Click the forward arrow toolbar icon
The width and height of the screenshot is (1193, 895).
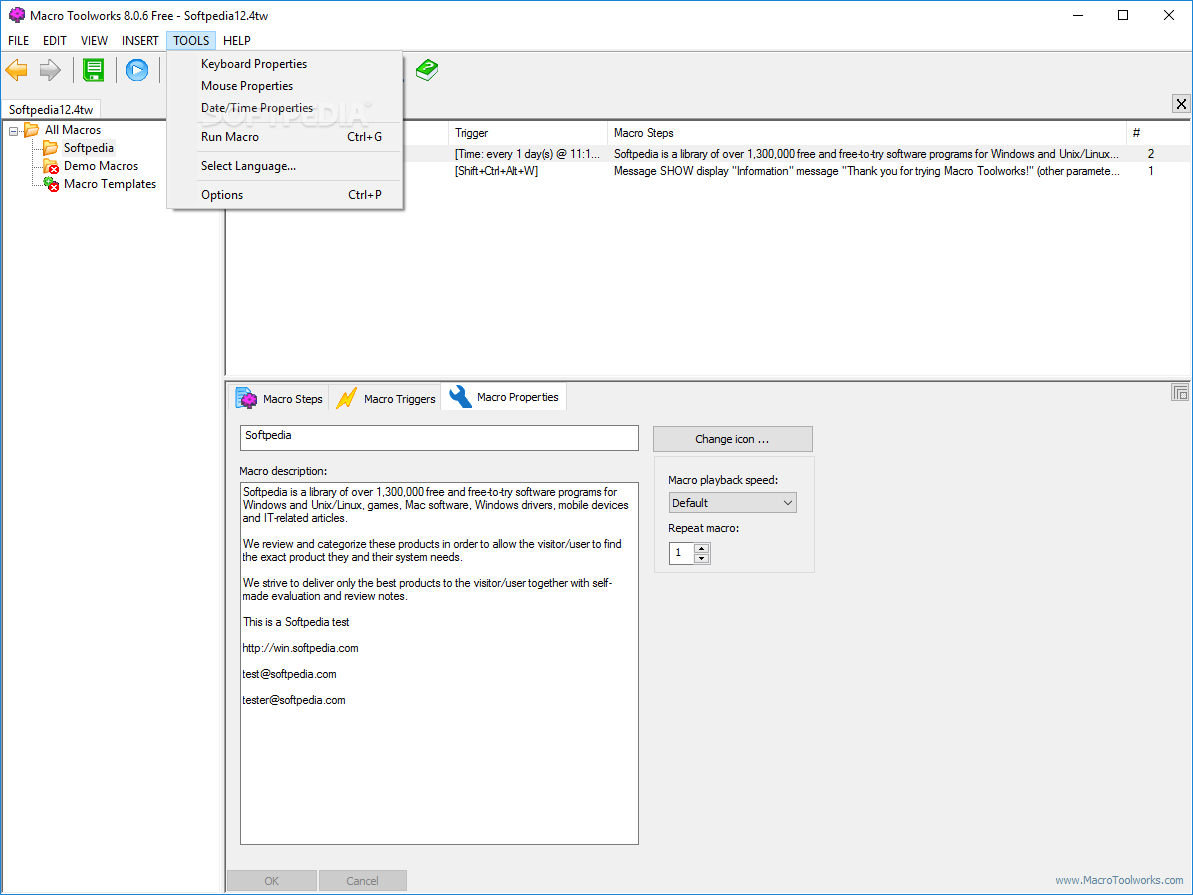pyautogui.click(x=50, y=70)
